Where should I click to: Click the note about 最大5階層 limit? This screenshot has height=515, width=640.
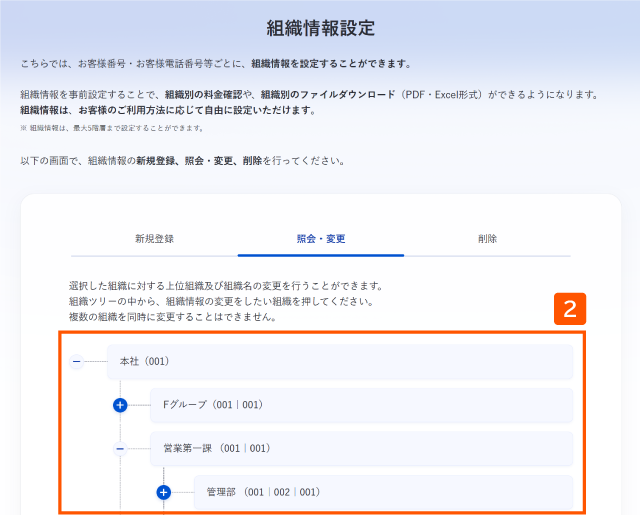(x=112, y=128)
